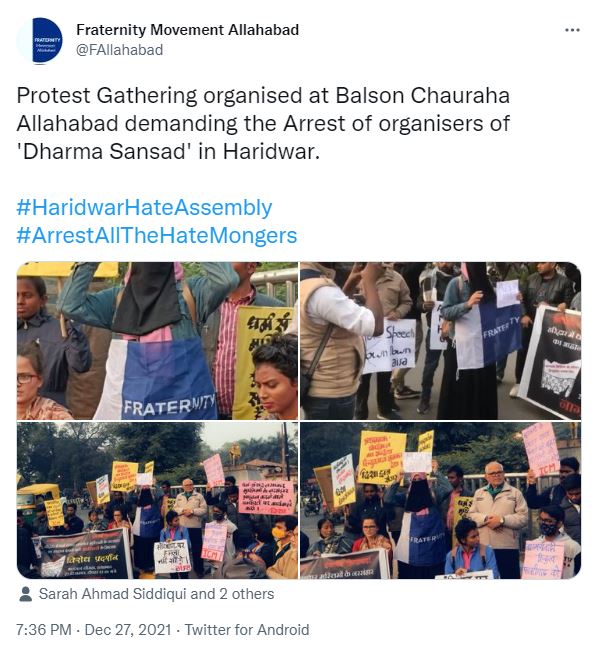
Task: View the bottom-left protest crowd photo
Action: (157, 500)
